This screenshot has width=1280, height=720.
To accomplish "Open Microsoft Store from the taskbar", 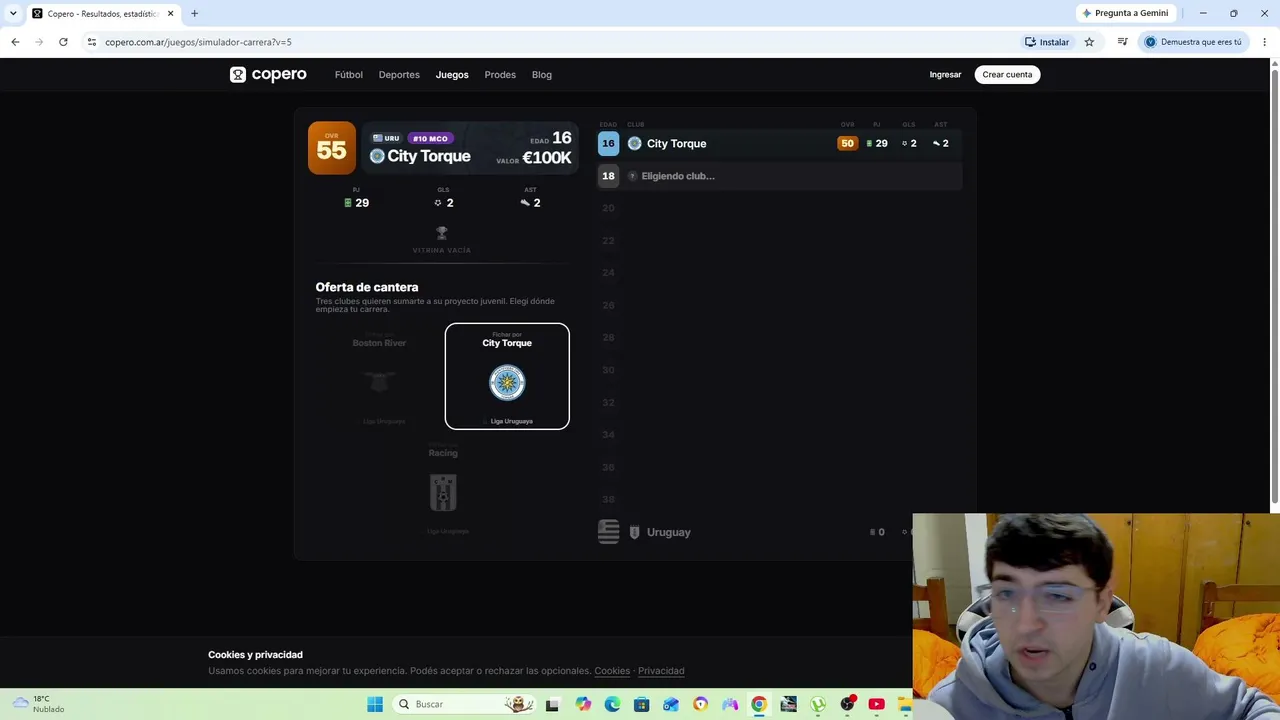I will point(642,704).
